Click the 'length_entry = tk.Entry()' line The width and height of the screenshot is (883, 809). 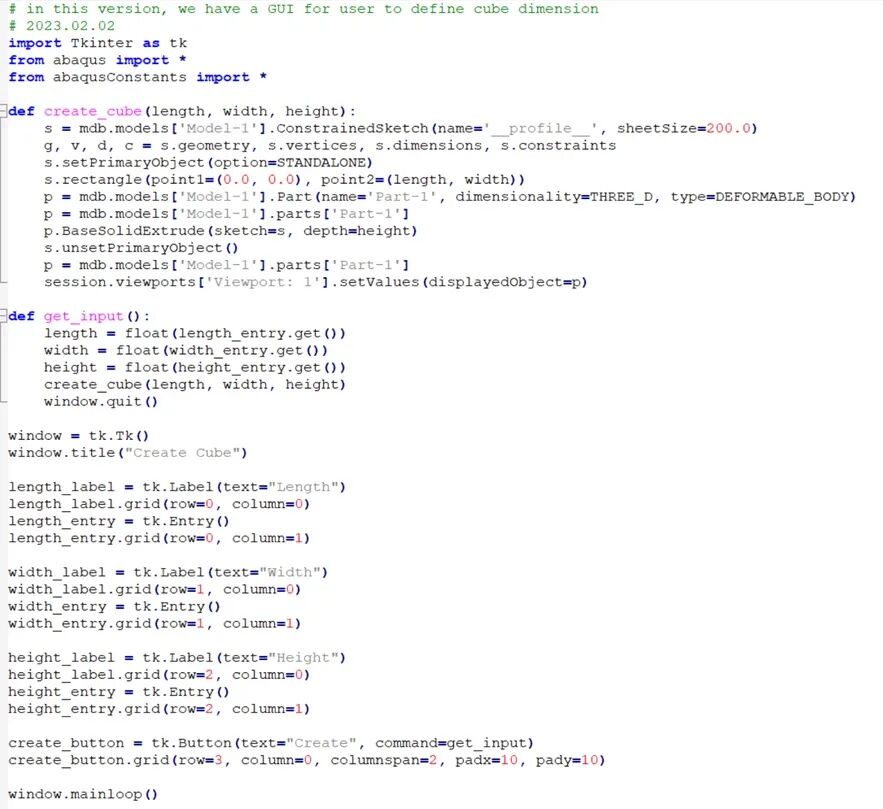(119, 521)
